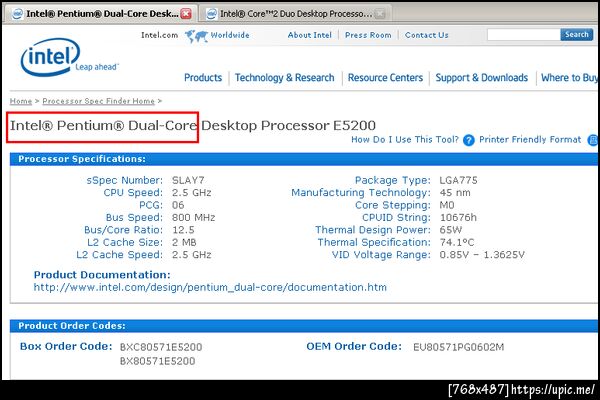This screenshot has width=600, height=400.
Task: Click box order code BXC80571E5200
Action: 161,347
